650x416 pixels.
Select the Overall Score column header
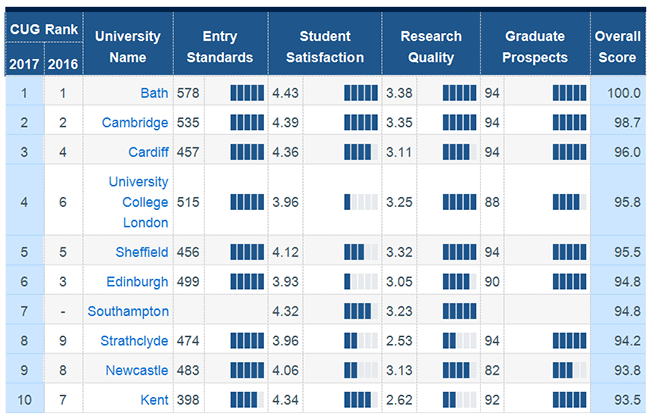[618, 46]
